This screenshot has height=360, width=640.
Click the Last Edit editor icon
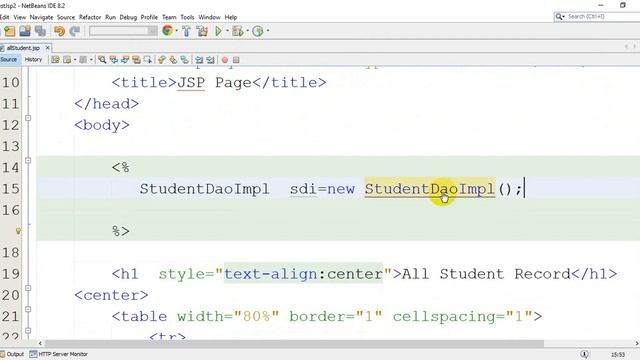[x=56, y=60]
